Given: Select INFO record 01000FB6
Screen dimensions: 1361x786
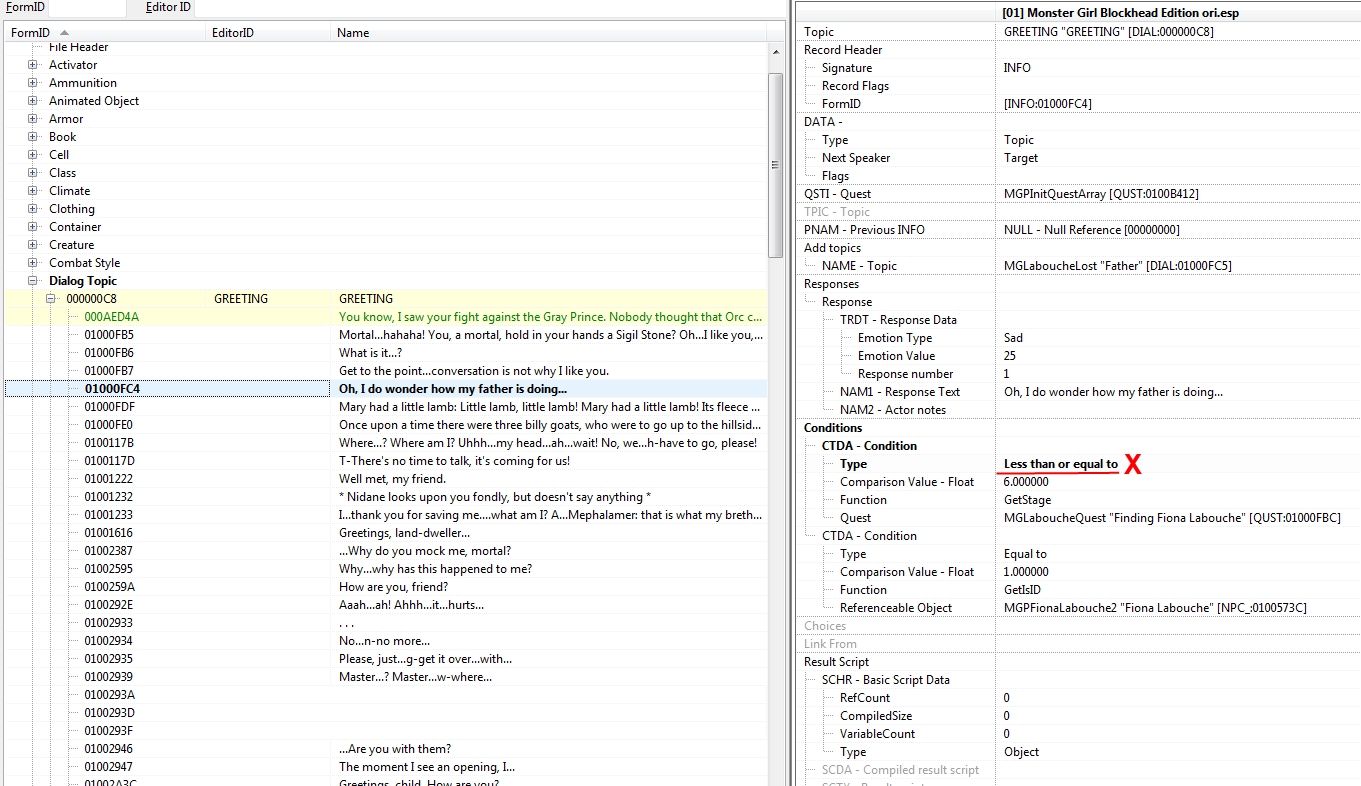Looking at the screenshot, I should pyautogui.click(x=385, y=353).
